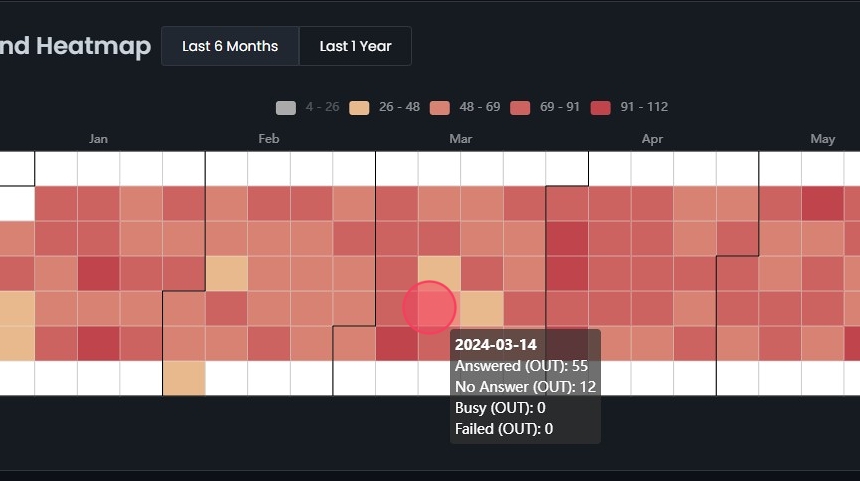Click the gray 4 - 26 legend swatch

pos(286,107)
